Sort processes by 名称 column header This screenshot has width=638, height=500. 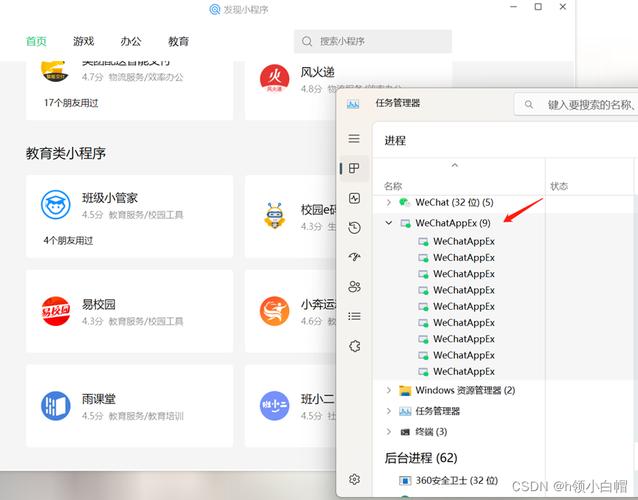394,186
